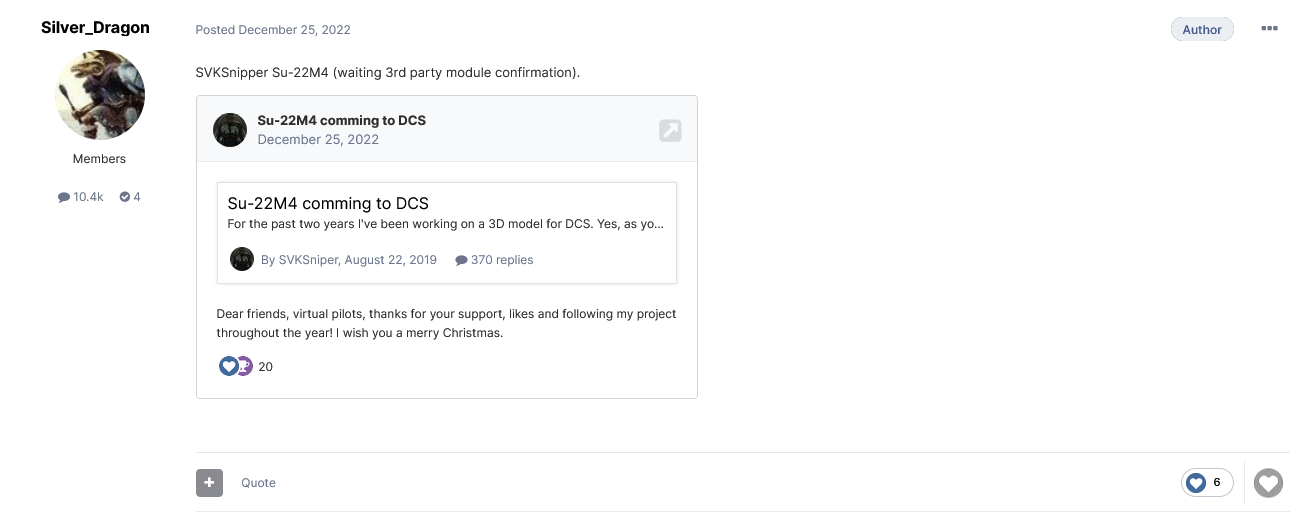1296x512 pixels.
Task: Open SVKSniper's avatar in the quote header
Action: 230,130
